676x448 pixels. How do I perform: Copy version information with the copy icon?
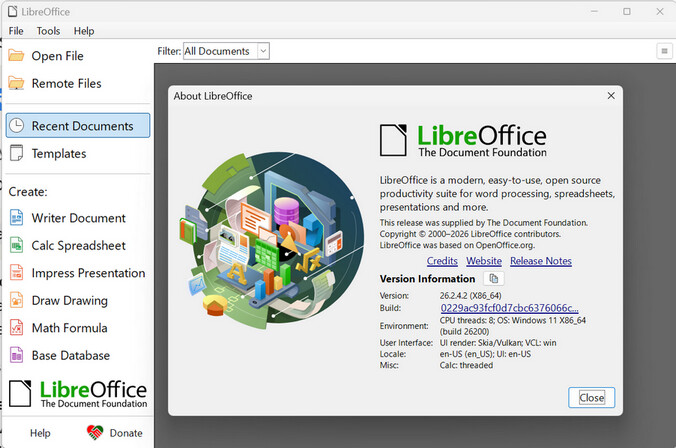point(494,279)
